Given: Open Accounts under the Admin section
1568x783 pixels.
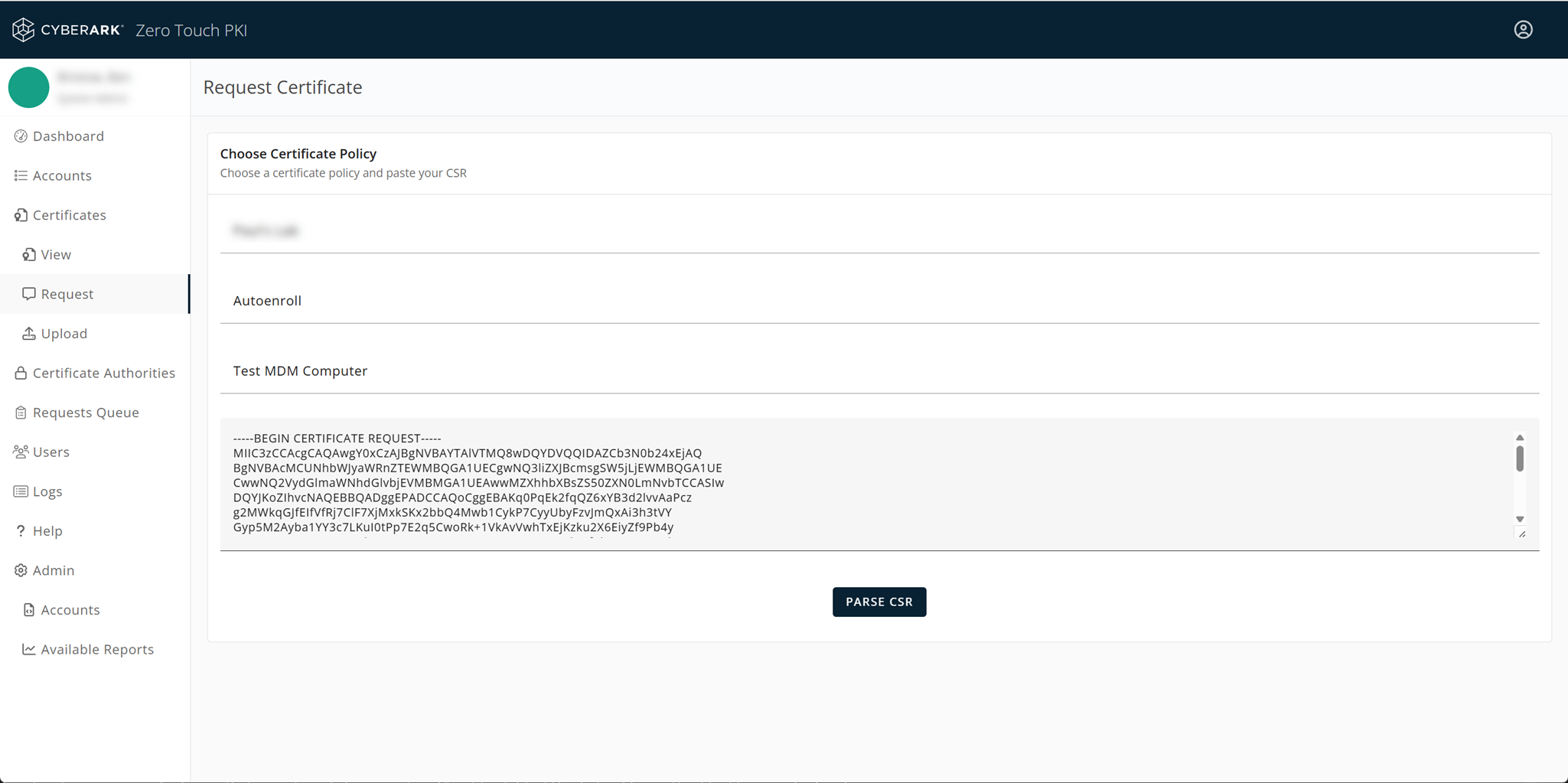Looking at the screenshot, I should click(70, 610).
